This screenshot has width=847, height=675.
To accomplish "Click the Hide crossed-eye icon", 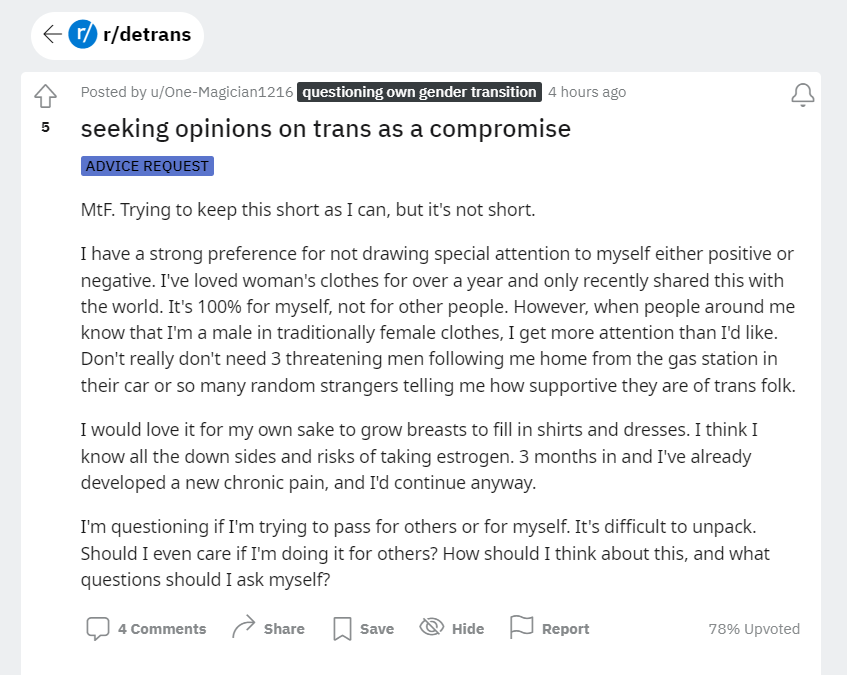I will tap(432, 627).
